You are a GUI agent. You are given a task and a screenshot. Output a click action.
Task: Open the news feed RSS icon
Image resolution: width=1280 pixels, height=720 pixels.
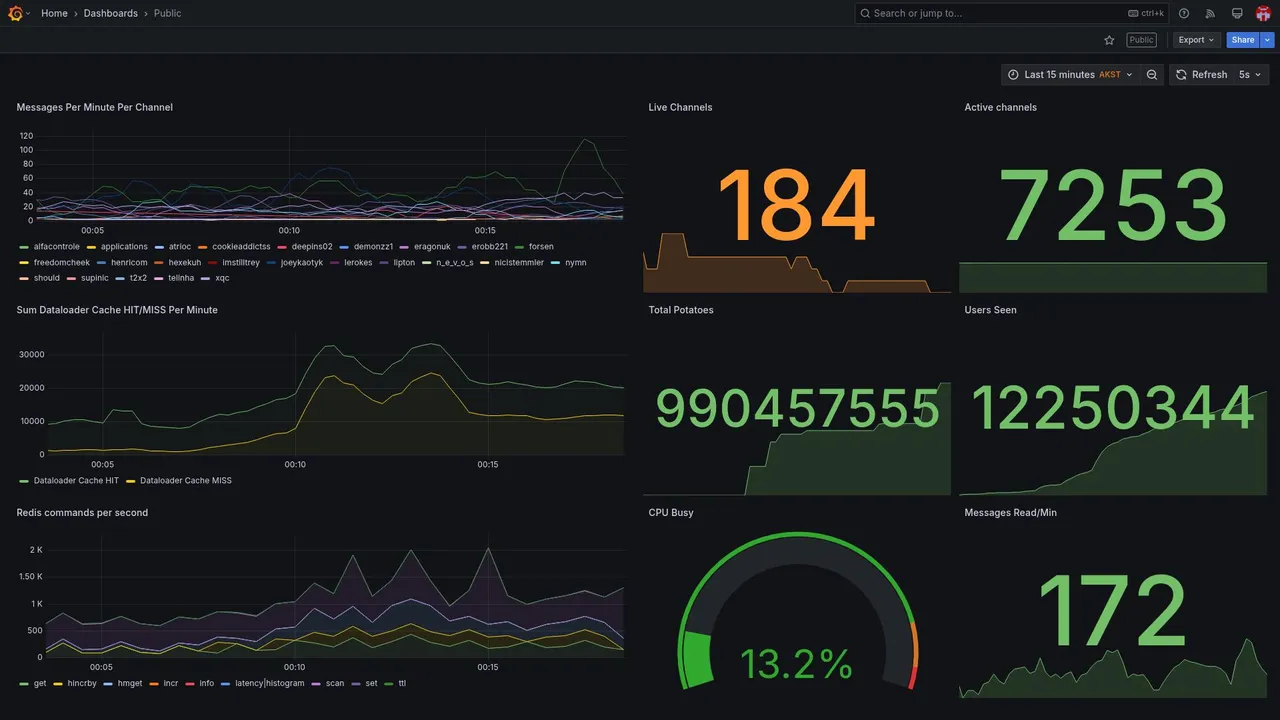[1210, 13]
